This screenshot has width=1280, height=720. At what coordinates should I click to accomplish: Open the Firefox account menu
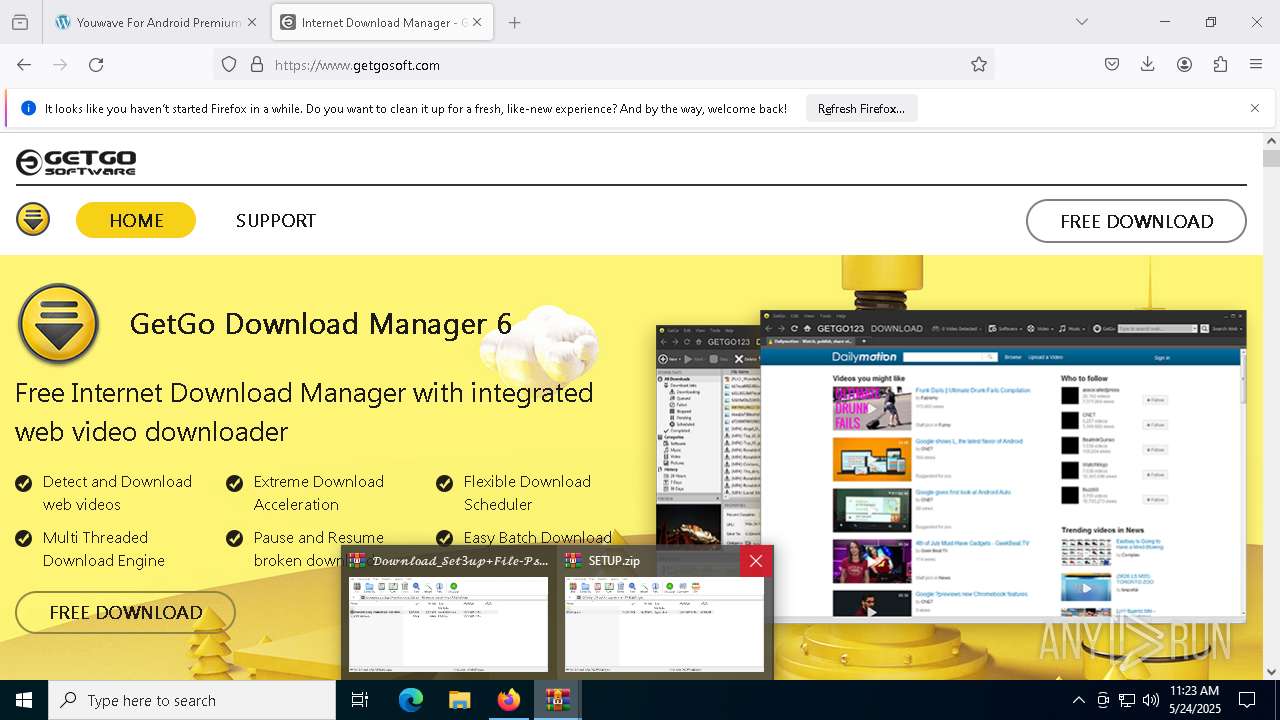tap(1184, 64)
